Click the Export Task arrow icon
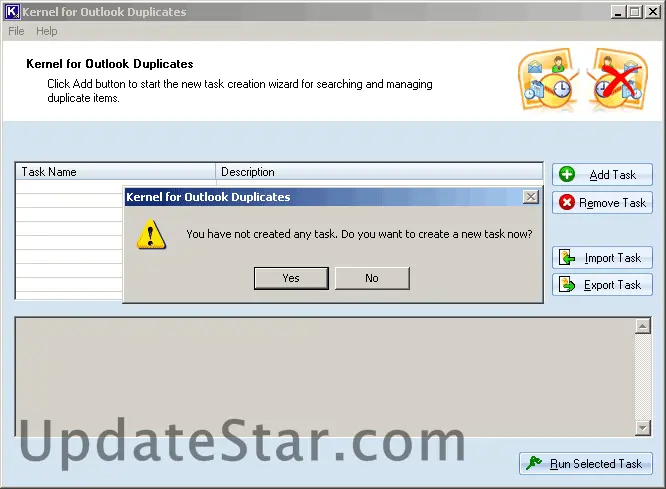Viewport: 666px width, 489px height. click(567, 285)
